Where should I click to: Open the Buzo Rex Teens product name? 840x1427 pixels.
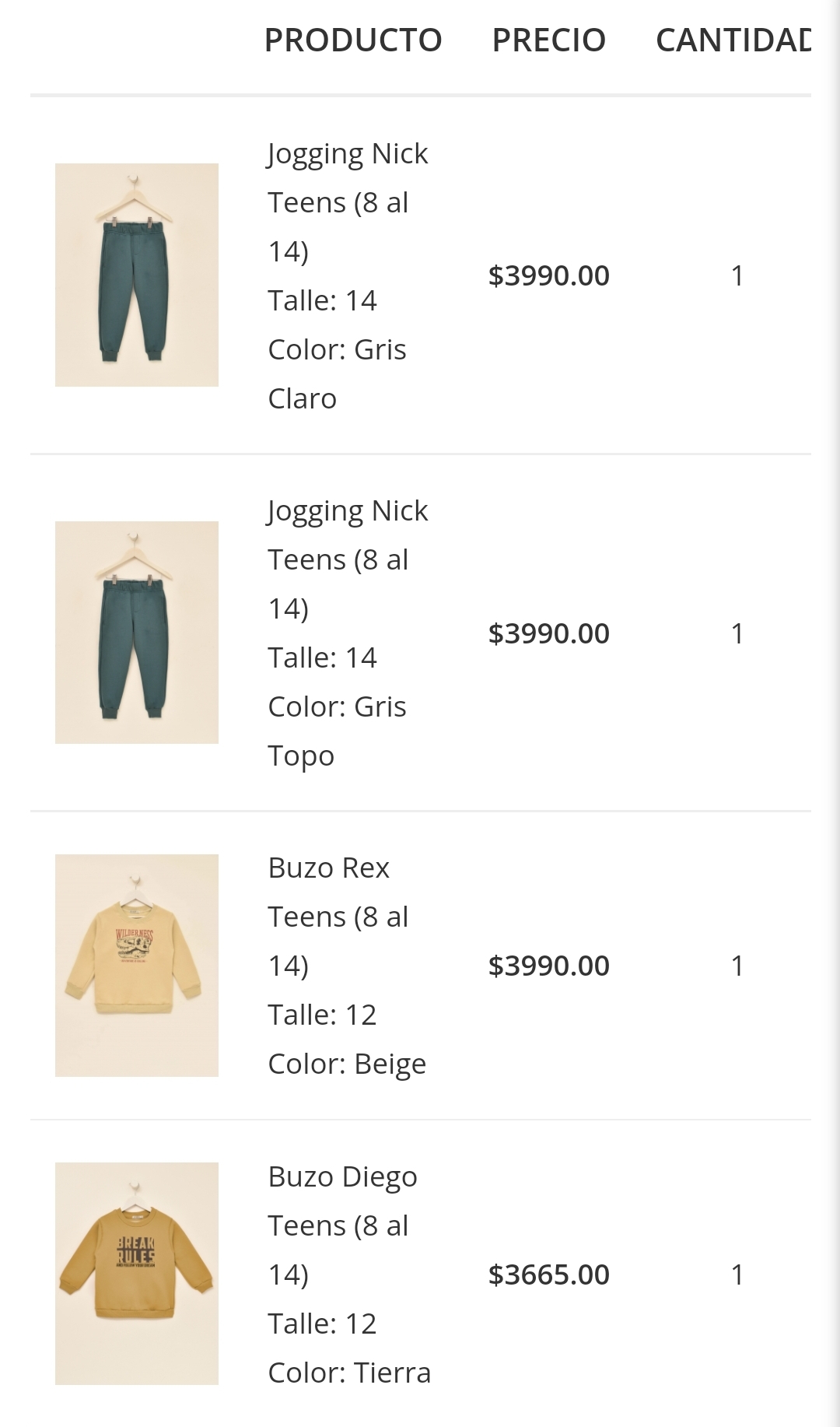338,916
